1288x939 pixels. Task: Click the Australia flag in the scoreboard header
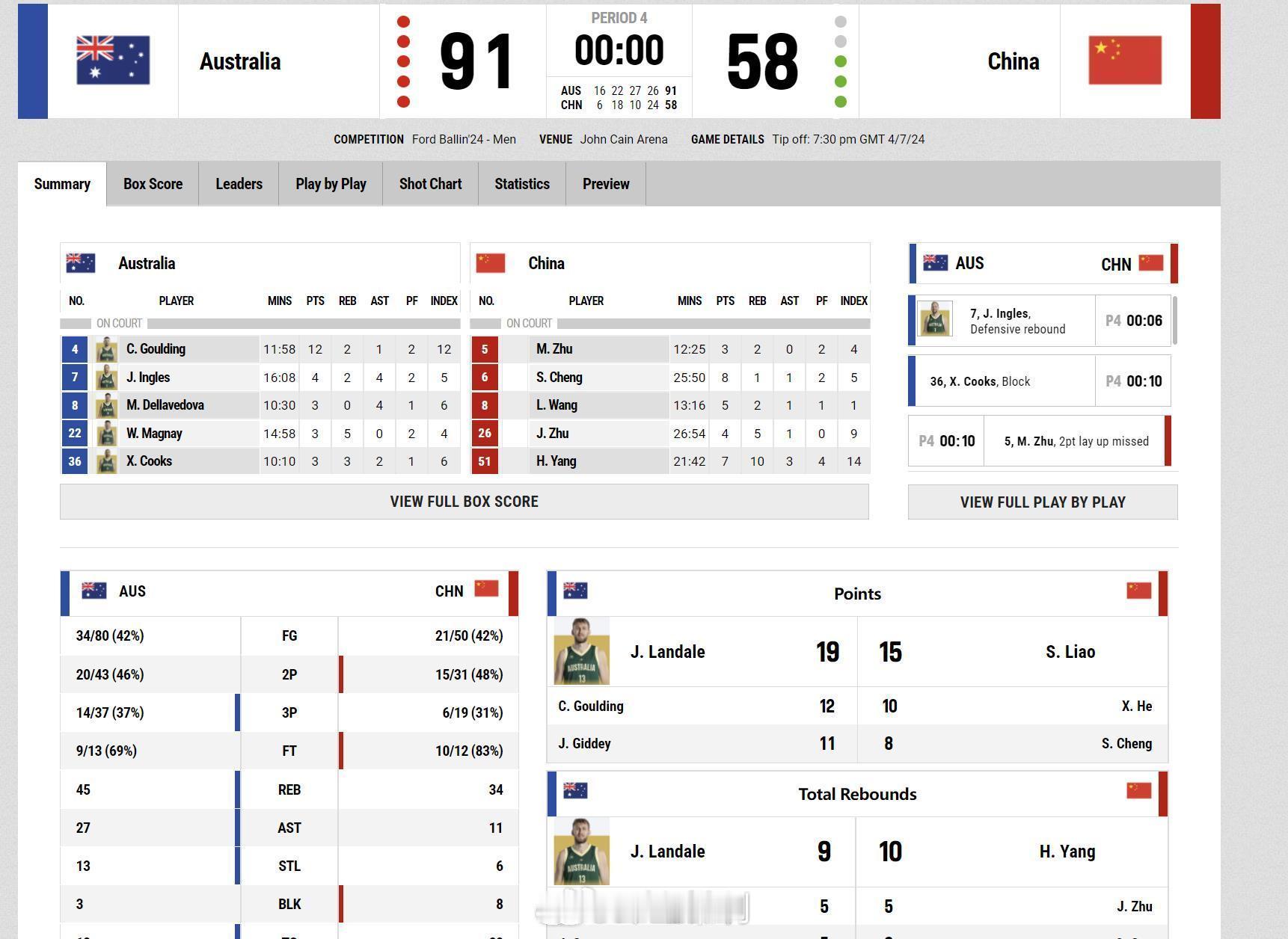pyautogui.click(x=113, y=61)
